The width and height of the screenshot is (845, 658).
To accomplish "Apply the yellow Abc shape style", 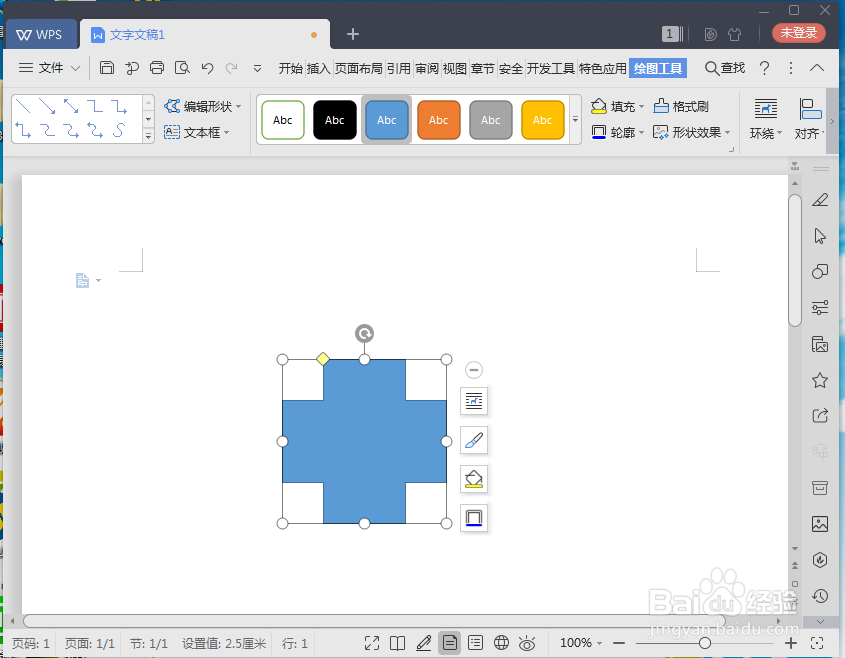I will (x=542, y=119).
